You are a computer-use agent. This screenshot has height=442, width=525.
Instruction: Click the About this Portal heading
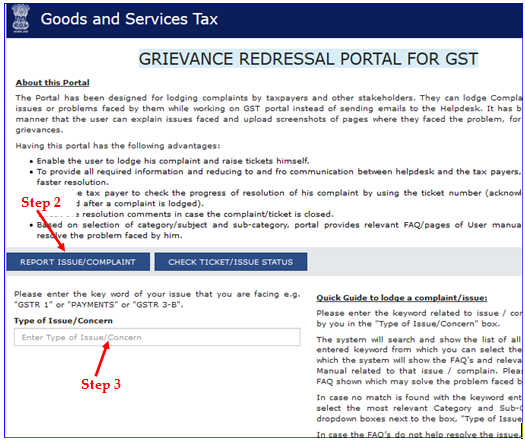(x=53, y=83)
